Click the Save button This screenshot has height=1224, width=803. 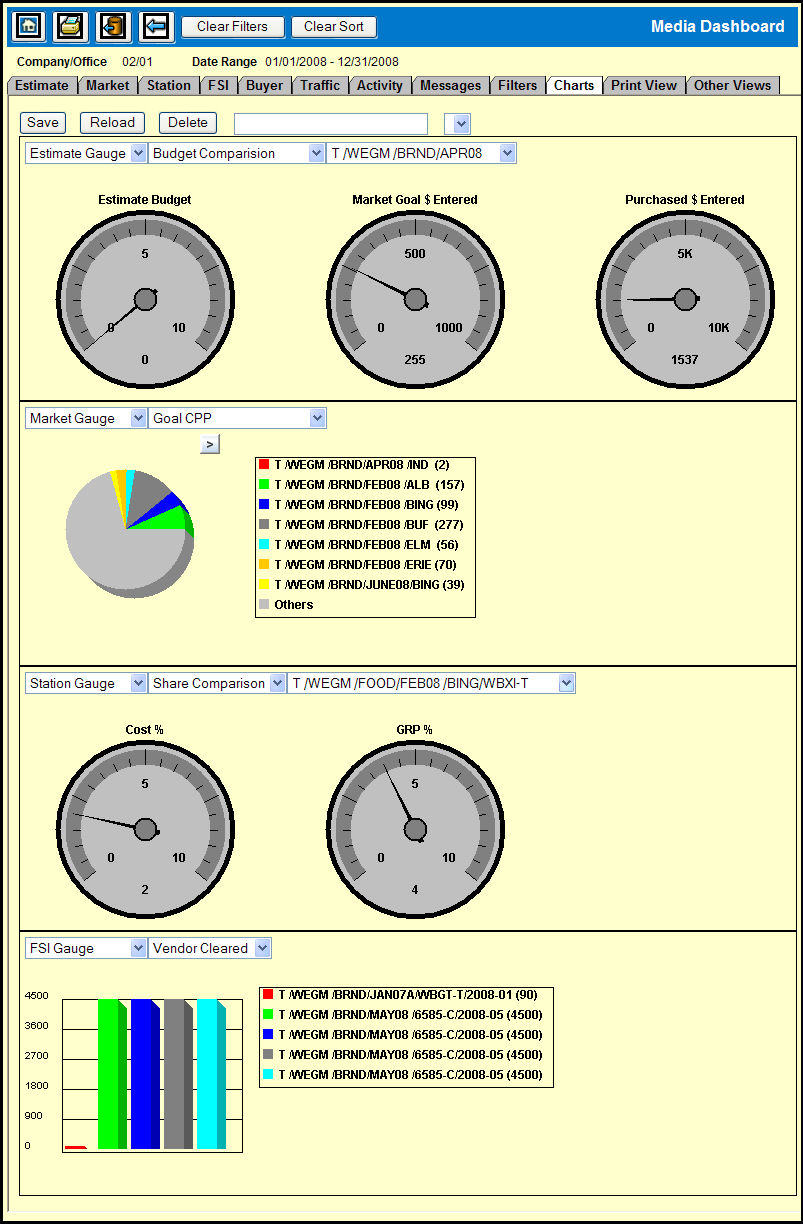[43, 122]
